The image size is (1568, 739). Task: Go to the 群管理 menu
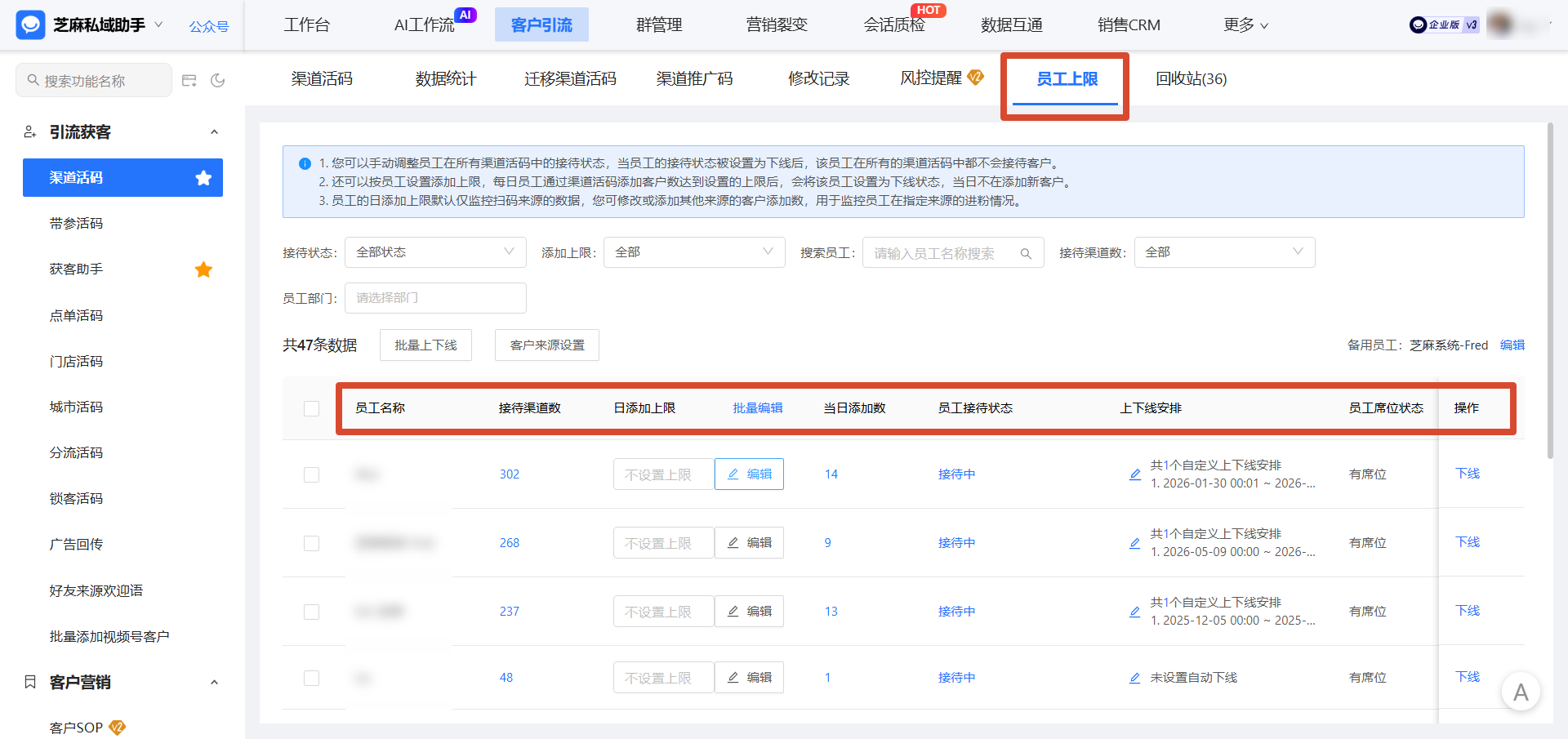pyautogui.click(x=659, y=25)
